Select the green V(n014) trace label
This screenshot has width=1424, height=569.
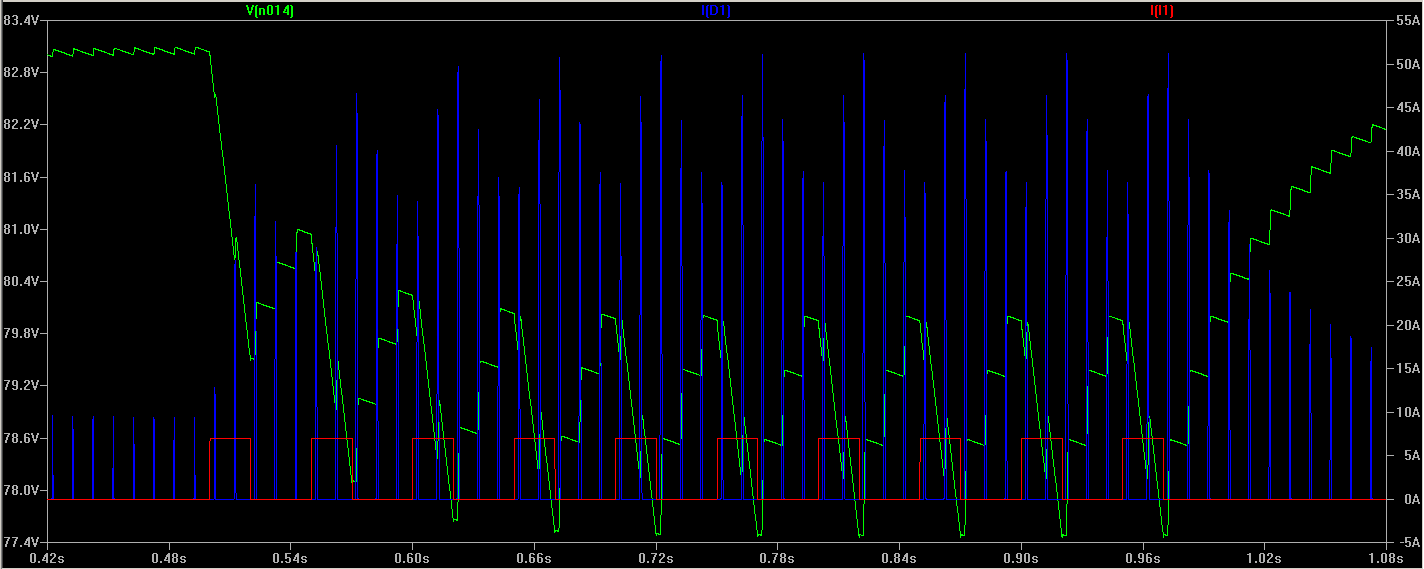click(x=270, y=11)
